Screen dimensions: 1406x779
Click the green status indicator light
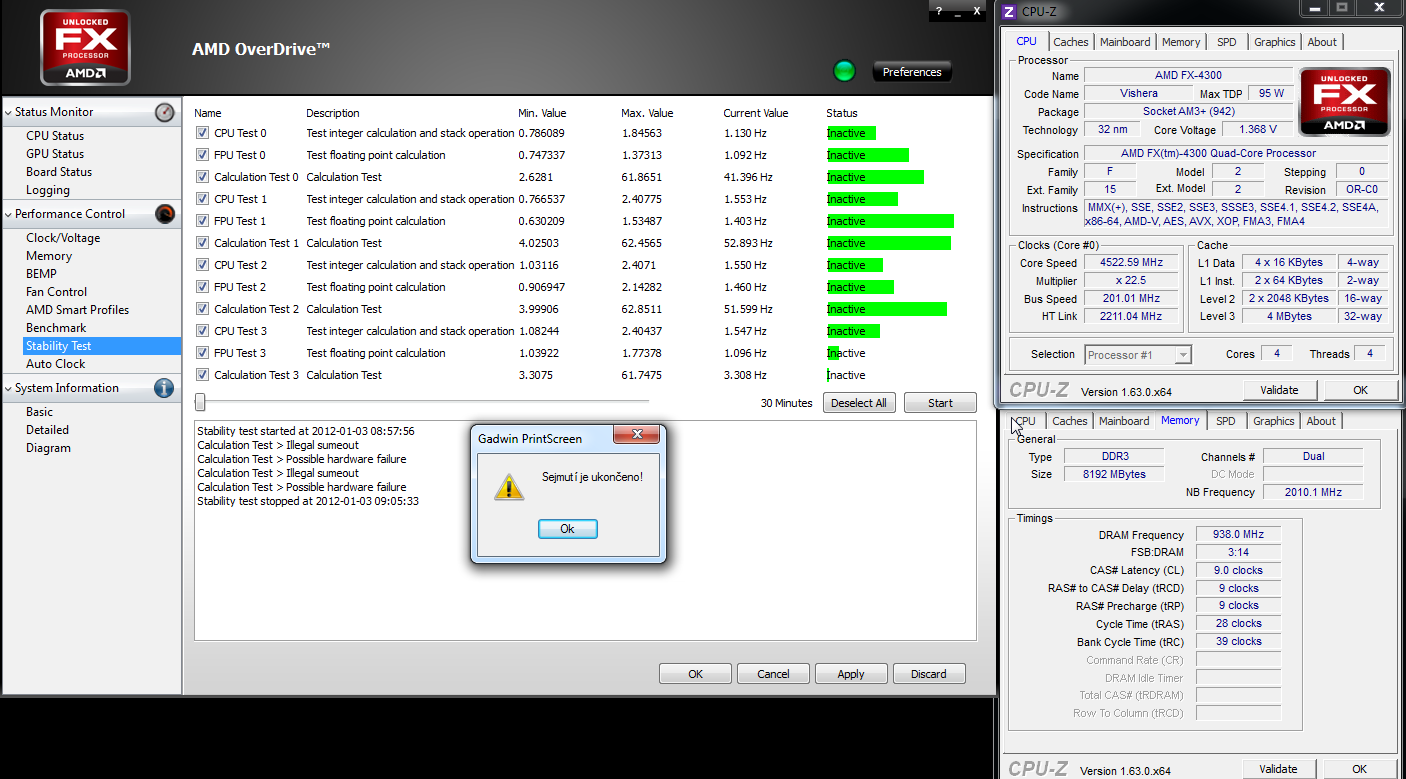(845, 71)
